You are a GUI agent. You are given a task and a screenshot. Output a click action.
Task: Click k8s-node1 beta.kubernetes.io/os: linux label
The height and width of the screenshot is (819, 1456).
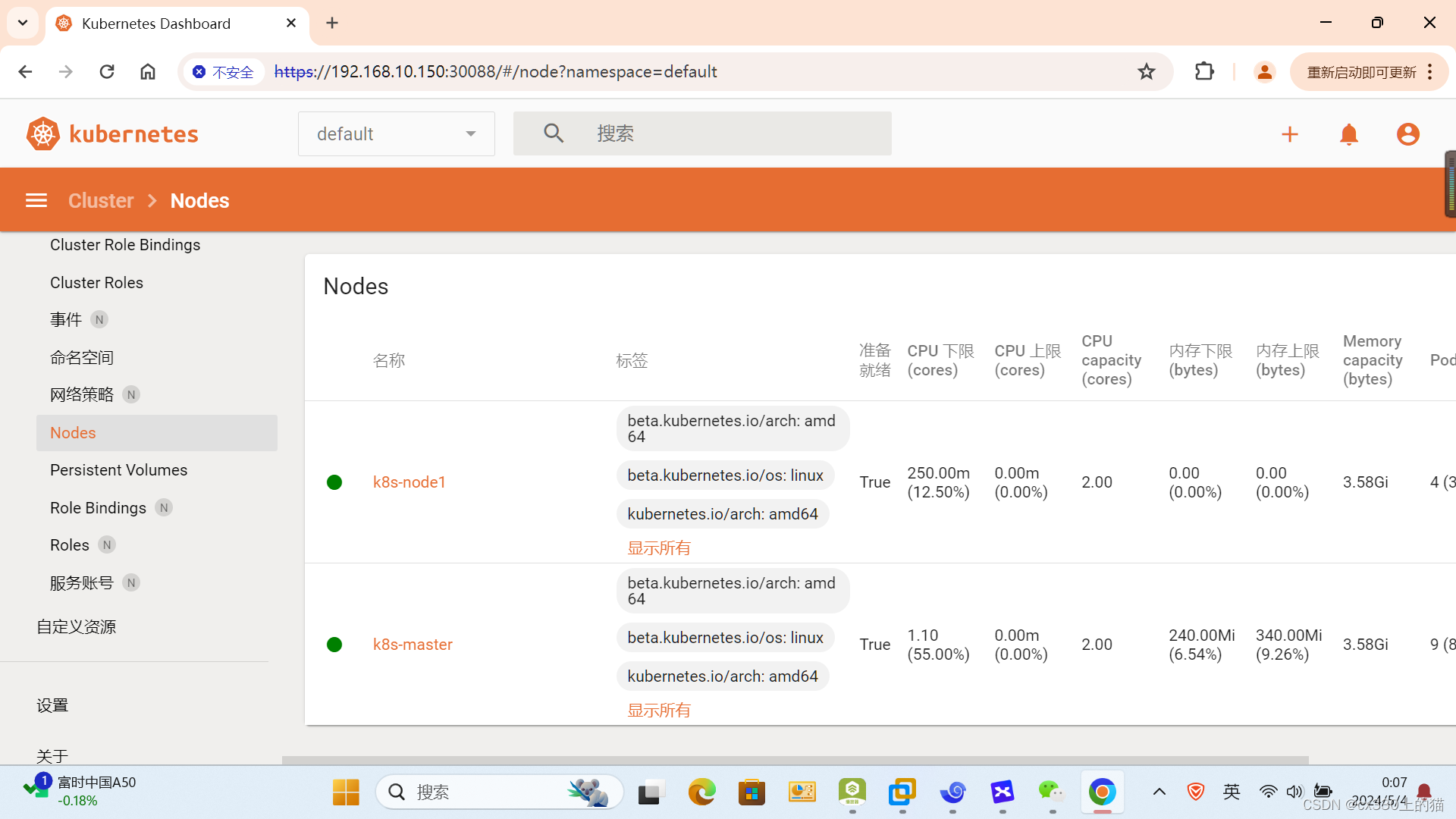point(726,475)
